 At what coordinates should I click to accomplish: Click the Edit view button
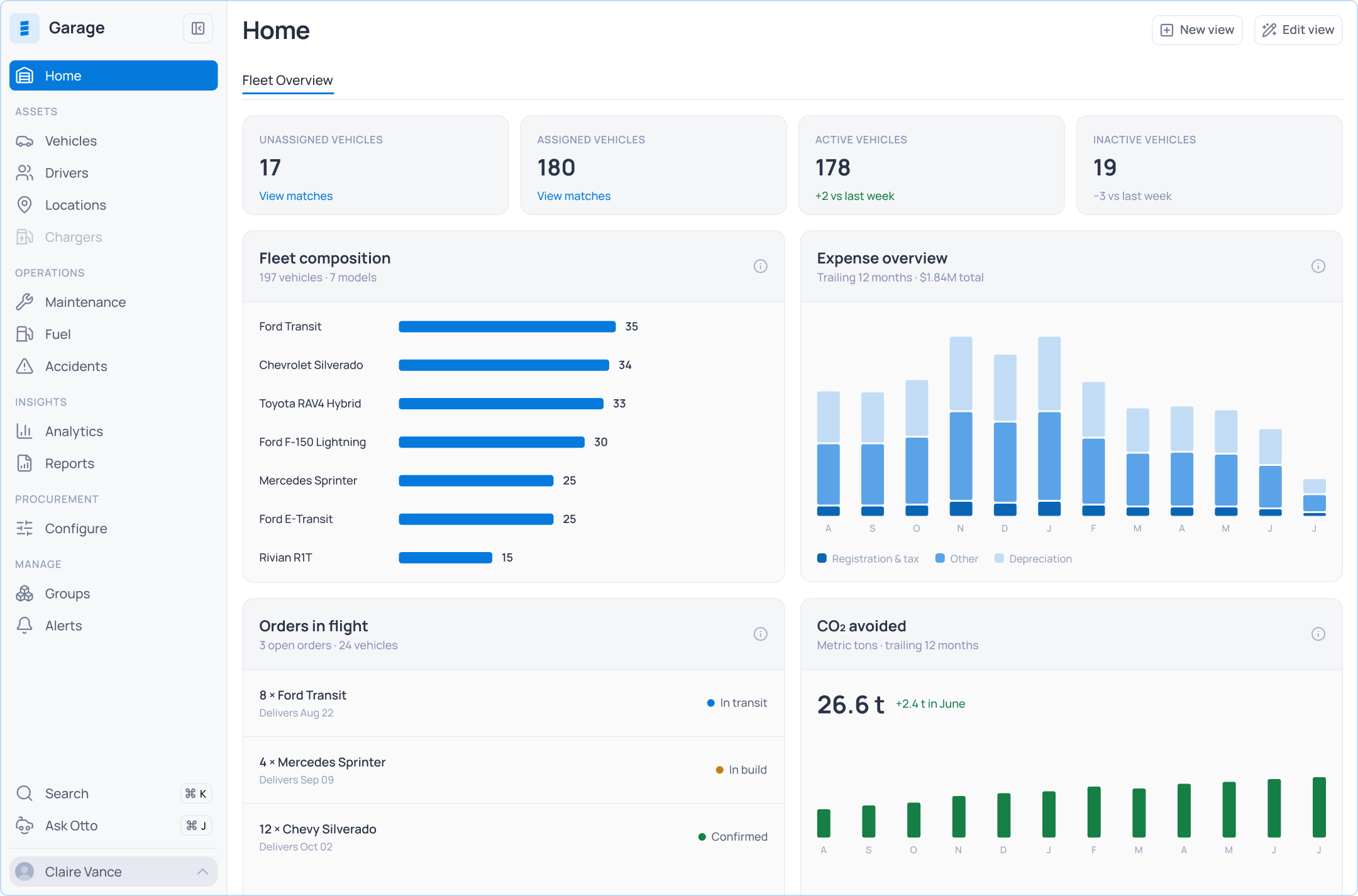pos(1298,30)
